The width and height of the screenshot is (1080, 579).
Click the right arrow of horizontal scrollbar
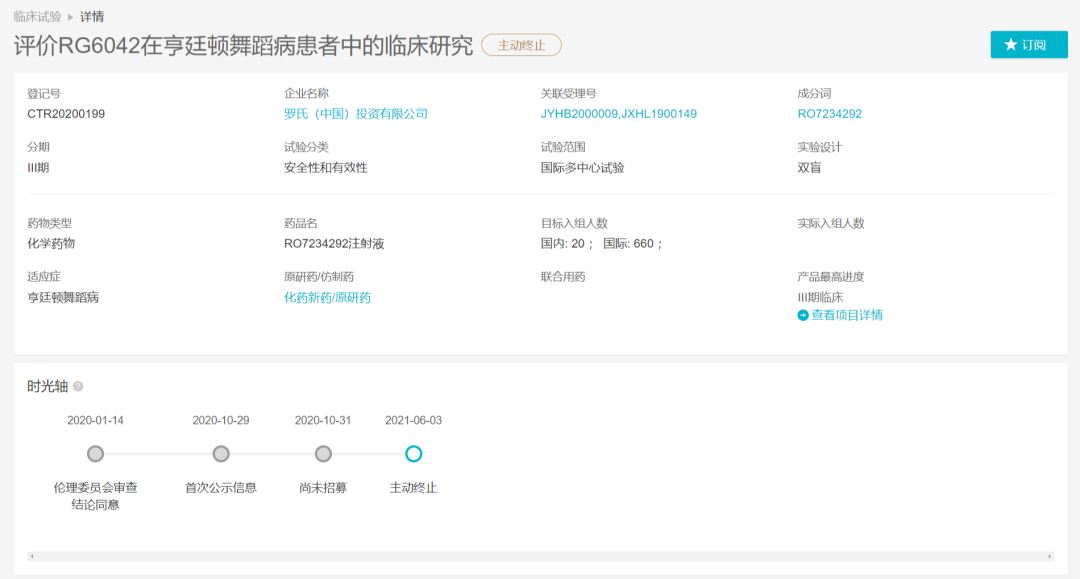click(x=1050, y=556)
